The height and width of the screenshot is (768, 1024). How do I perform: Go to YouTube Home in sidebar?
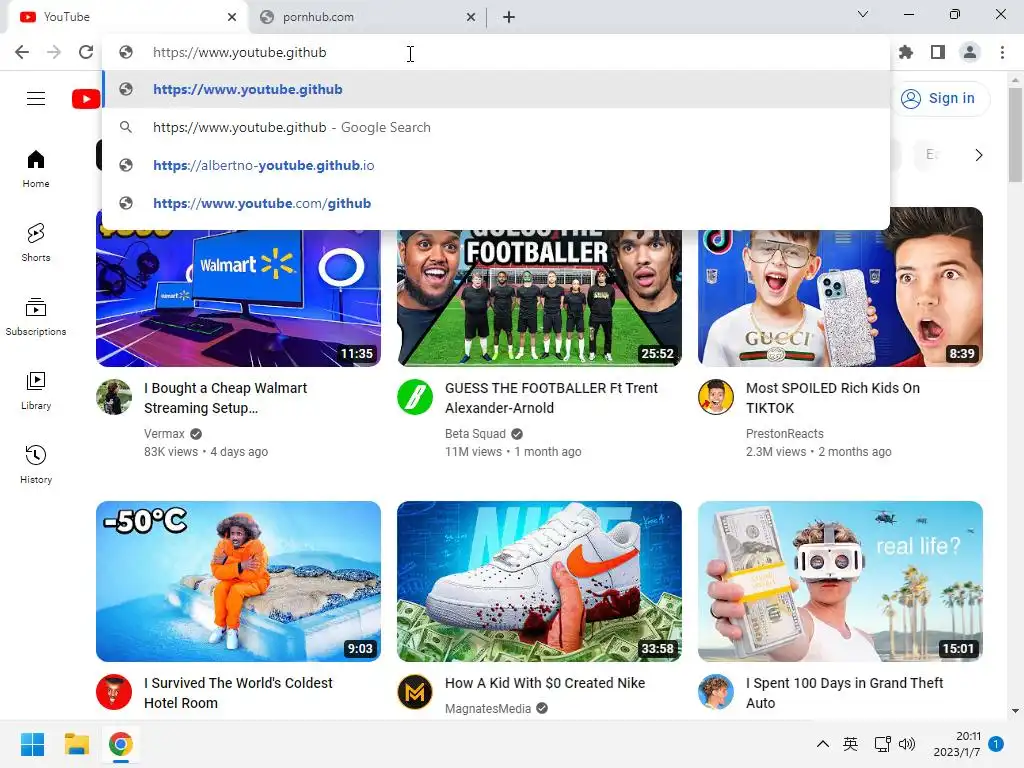click(x=36, y=168)
